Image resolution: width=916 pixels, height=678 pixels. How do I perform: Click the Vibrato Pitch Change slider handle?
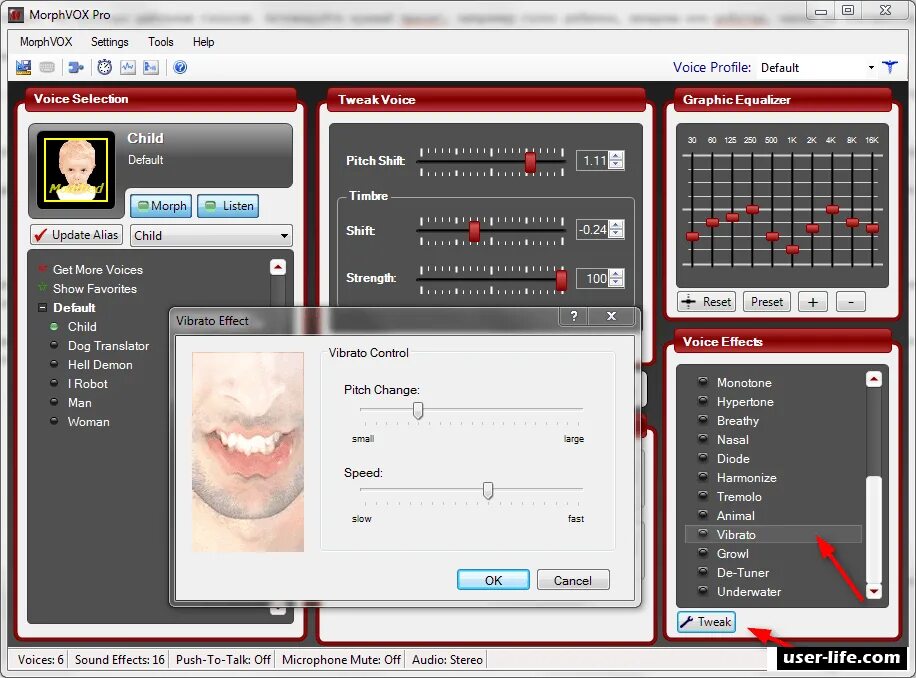[x=418, y=411]
